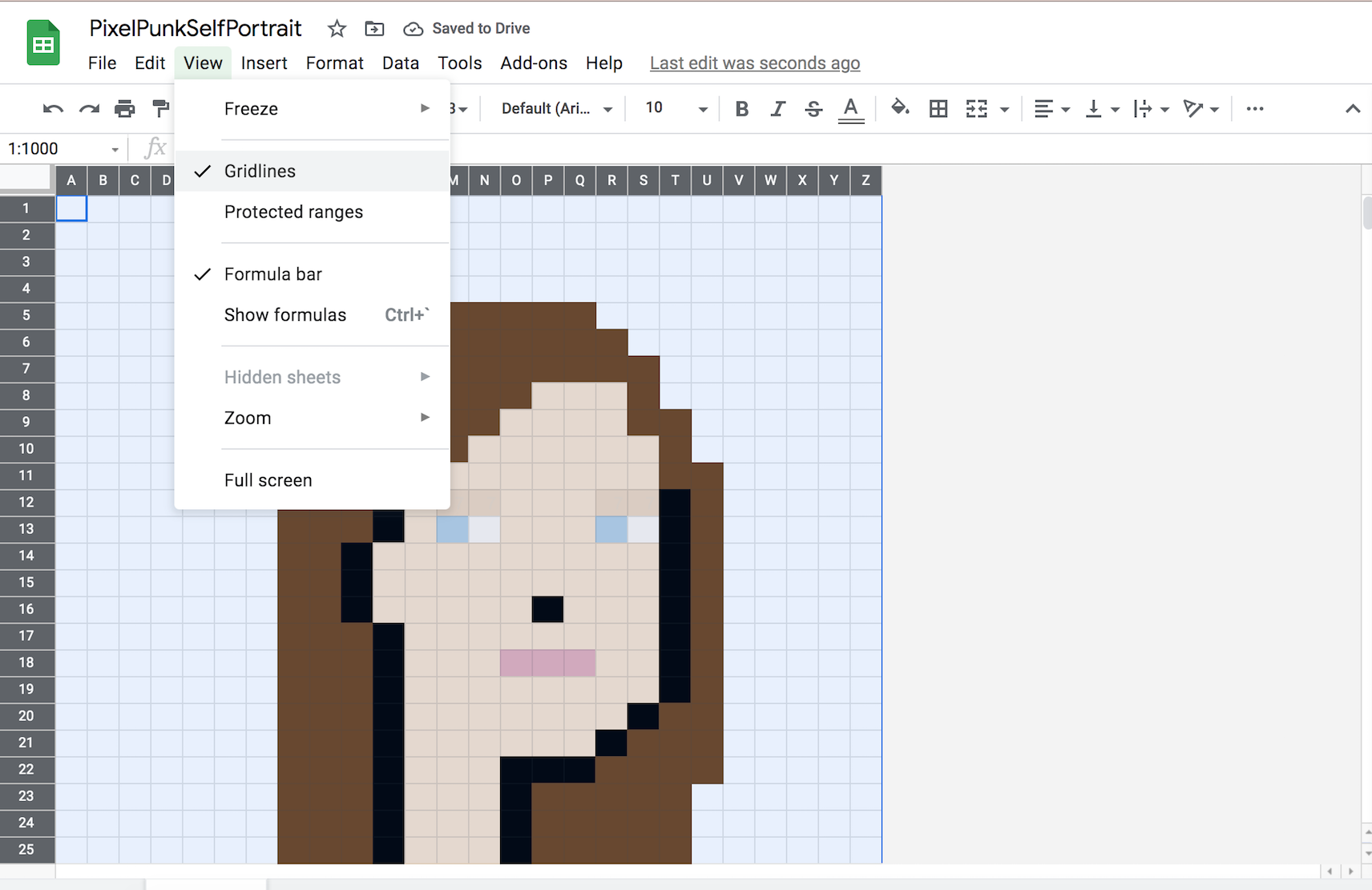Viewport: 1372px width, 890px height.
Task: Click the Paint format tool
Action: pos(160,108)
